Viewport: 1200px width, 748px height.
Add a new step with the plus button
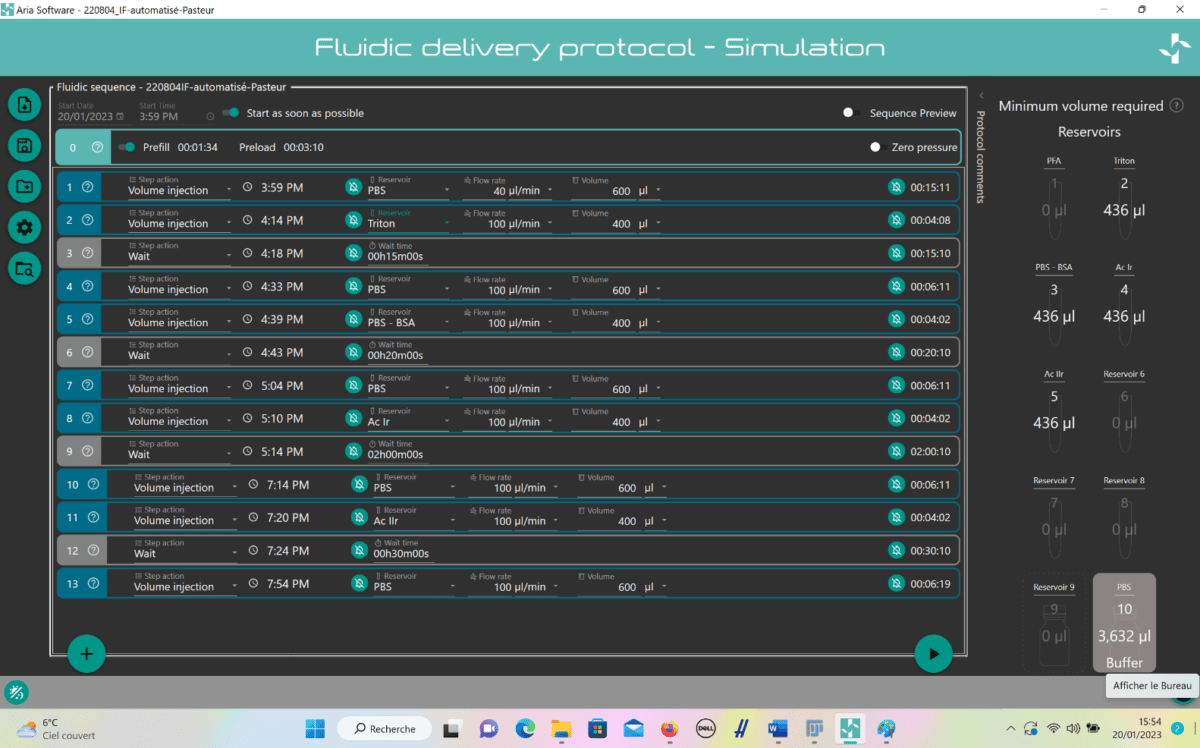coord(86,654)
